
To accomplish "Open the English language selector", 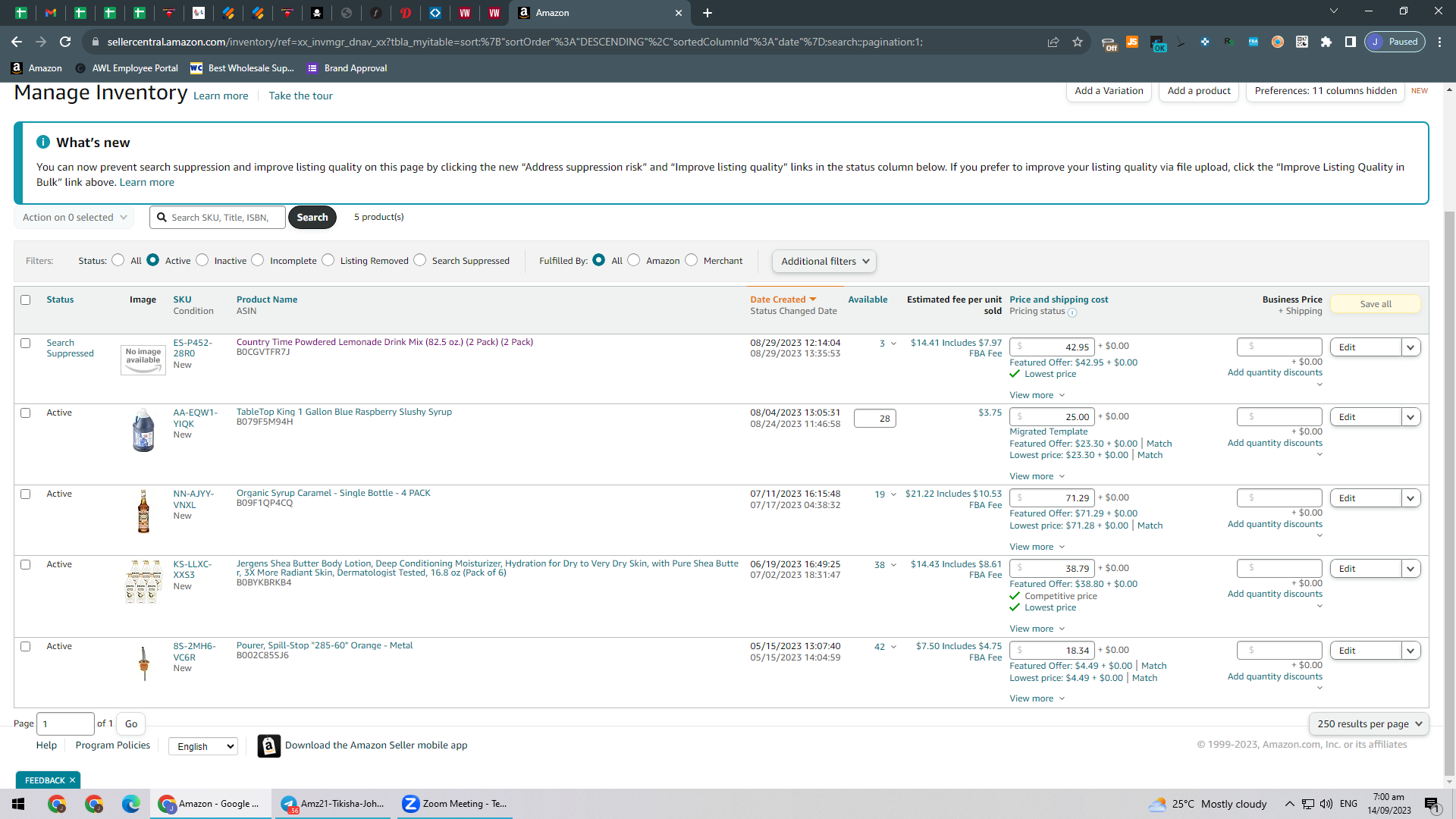I will (x=203, y=746).
